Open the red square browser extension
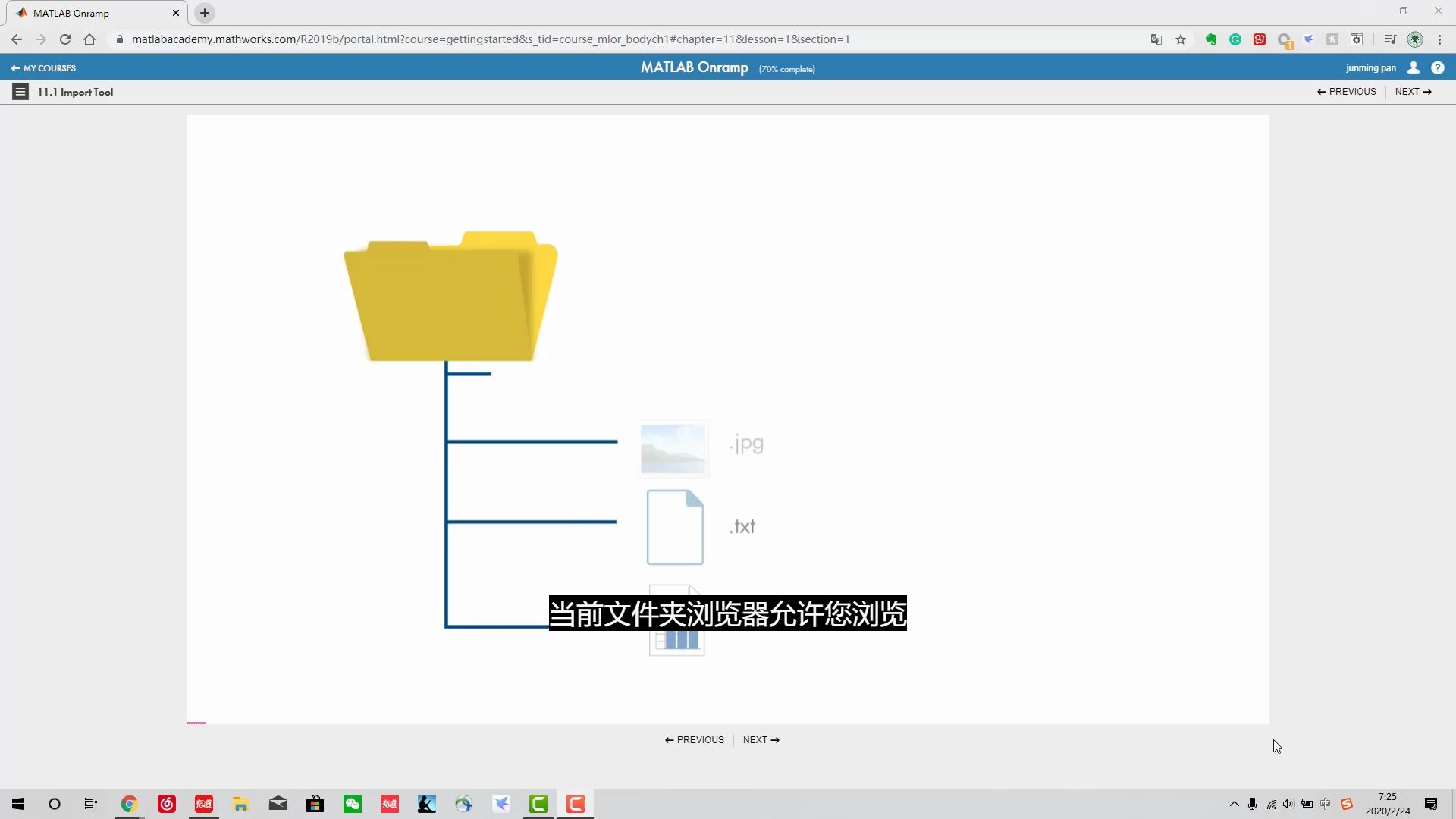This screenshot has width=1456, height=819. click(1260, 39)
